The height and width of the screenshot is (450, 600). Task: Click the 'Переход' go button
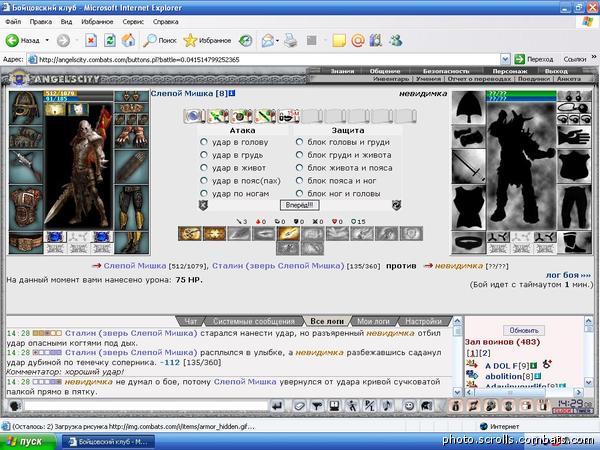(535, 59)
